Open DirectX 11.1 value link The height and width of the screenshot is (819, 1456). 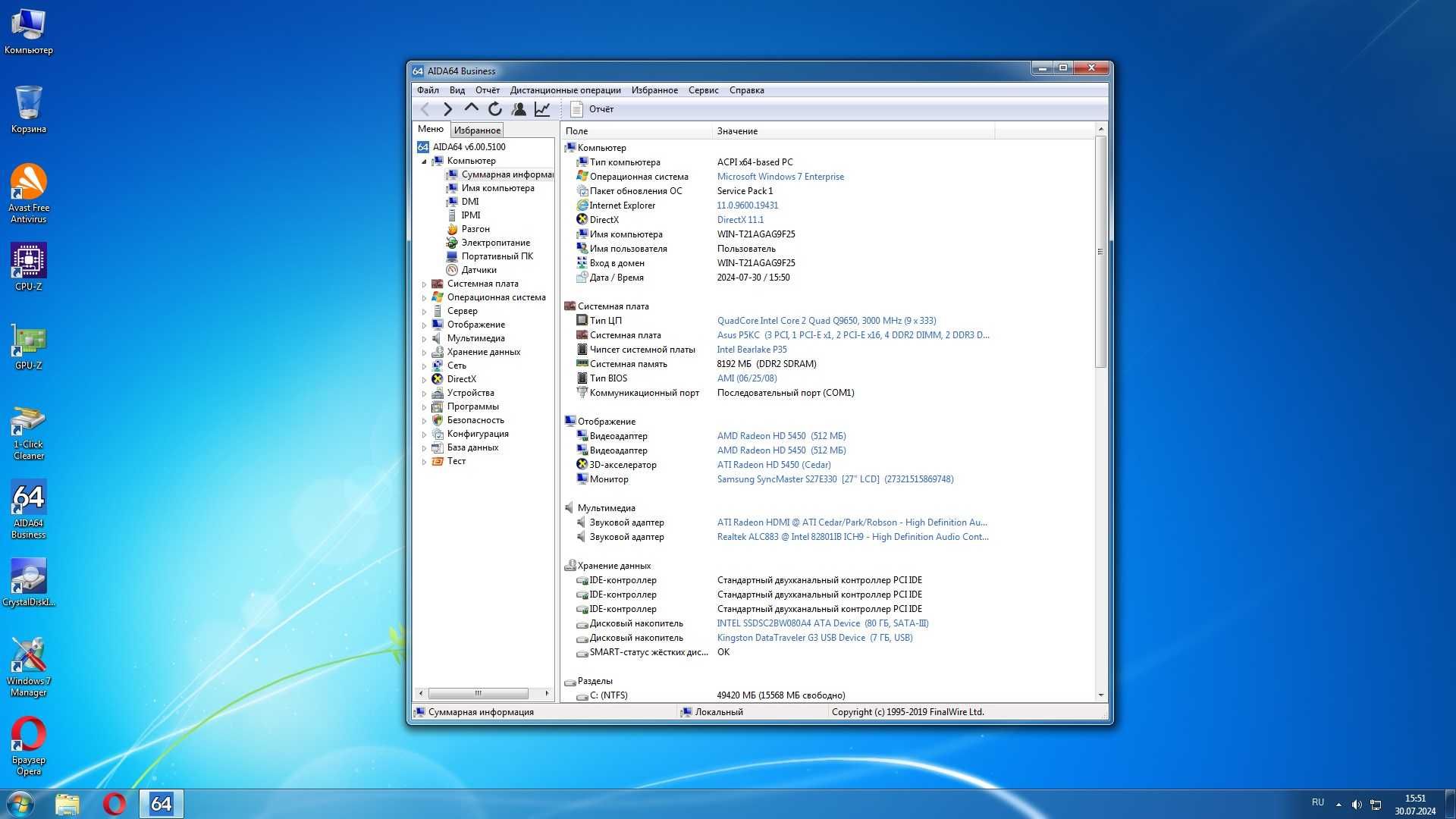(740, 220)
